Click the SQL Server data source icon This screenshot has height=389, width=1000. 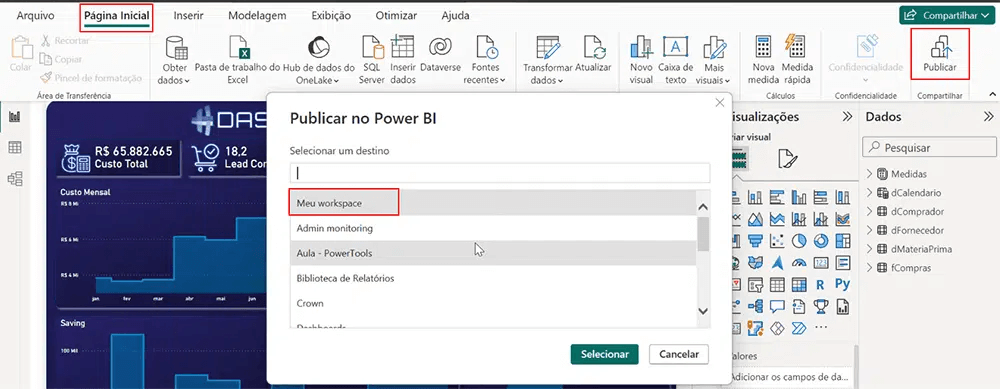pyautogui.click(x=372, y=47)
